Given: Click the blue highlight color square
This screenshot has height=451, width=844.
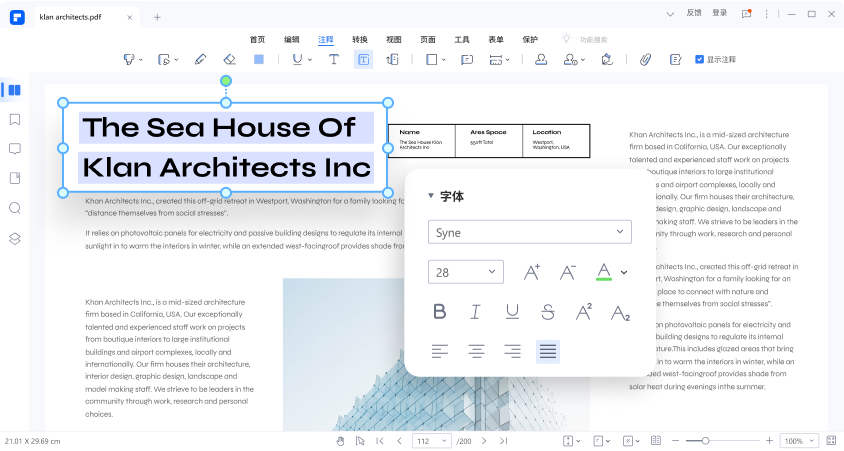Looking at the screenshot, I should pos(259,60).
